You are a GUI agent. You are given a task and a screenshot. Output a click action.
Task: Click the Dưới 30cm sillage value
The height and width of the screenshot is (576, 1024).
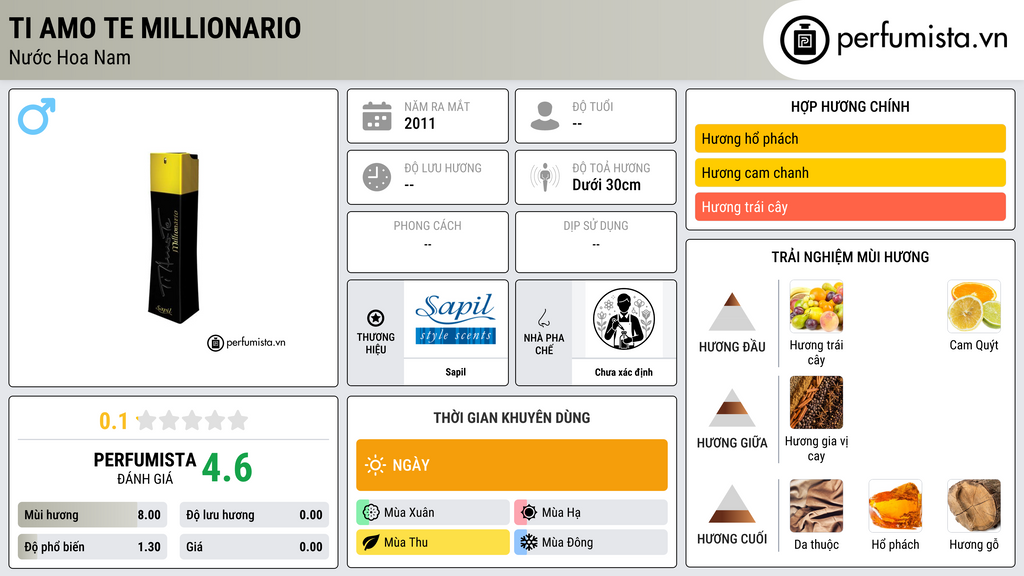click(x=606, y=185)
